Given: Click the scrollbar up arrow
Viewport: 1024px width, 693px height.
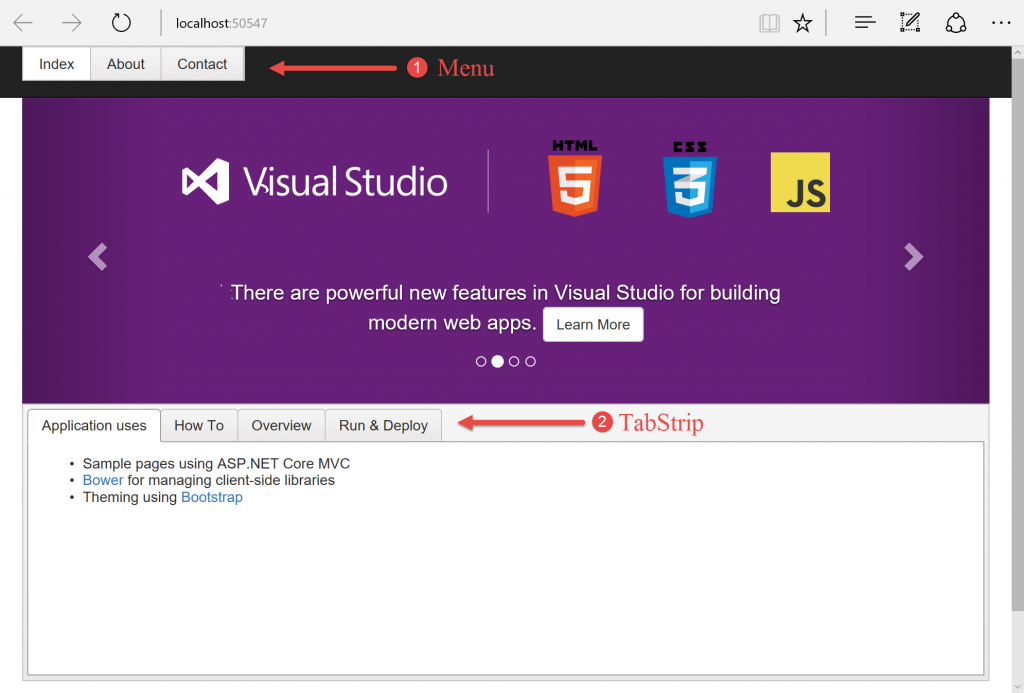Looking at the screenshot, I should tap(1017, 52).
